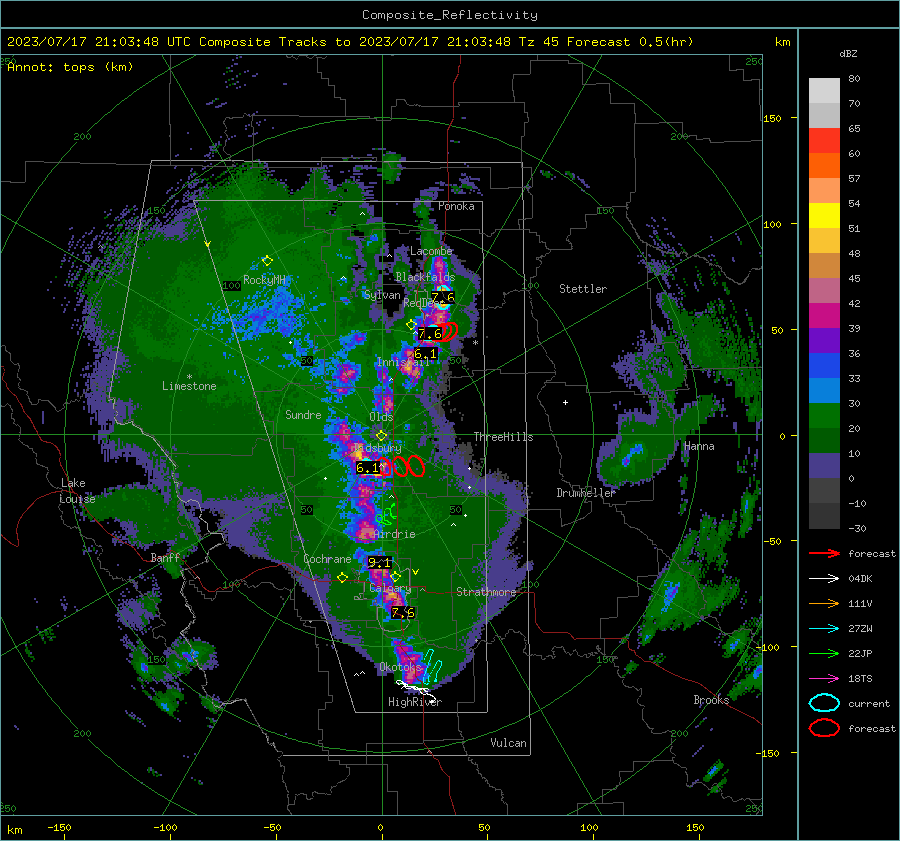Click the Composite_Reflectivity title
The image size is (900, 841).
pyautogui.click(x=449, y=15)
